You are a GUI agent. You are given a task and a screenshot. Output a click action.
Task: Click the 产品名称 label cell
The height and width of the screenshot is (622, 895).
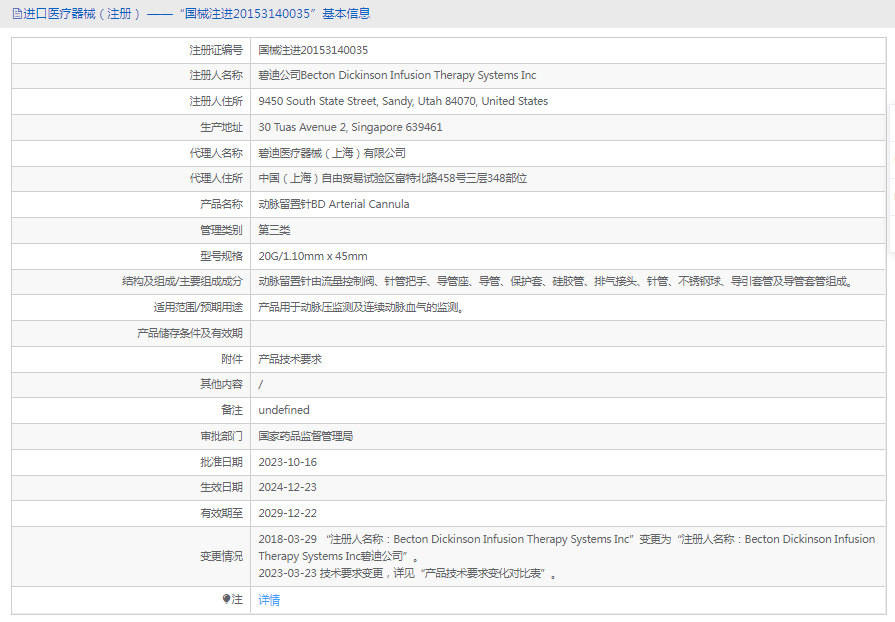(x=131, y=204)
